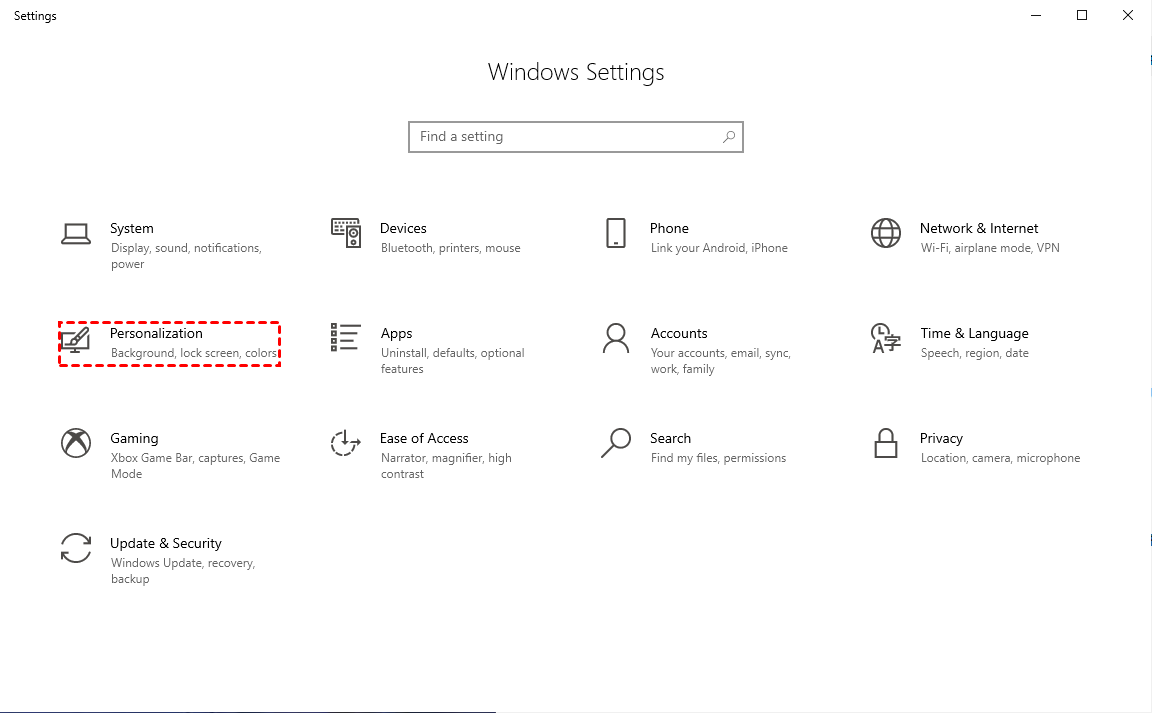Click the Personalization paintbrush icon
The height and width of the screenshot is (713, 1152).
click(x=76, y=339)
